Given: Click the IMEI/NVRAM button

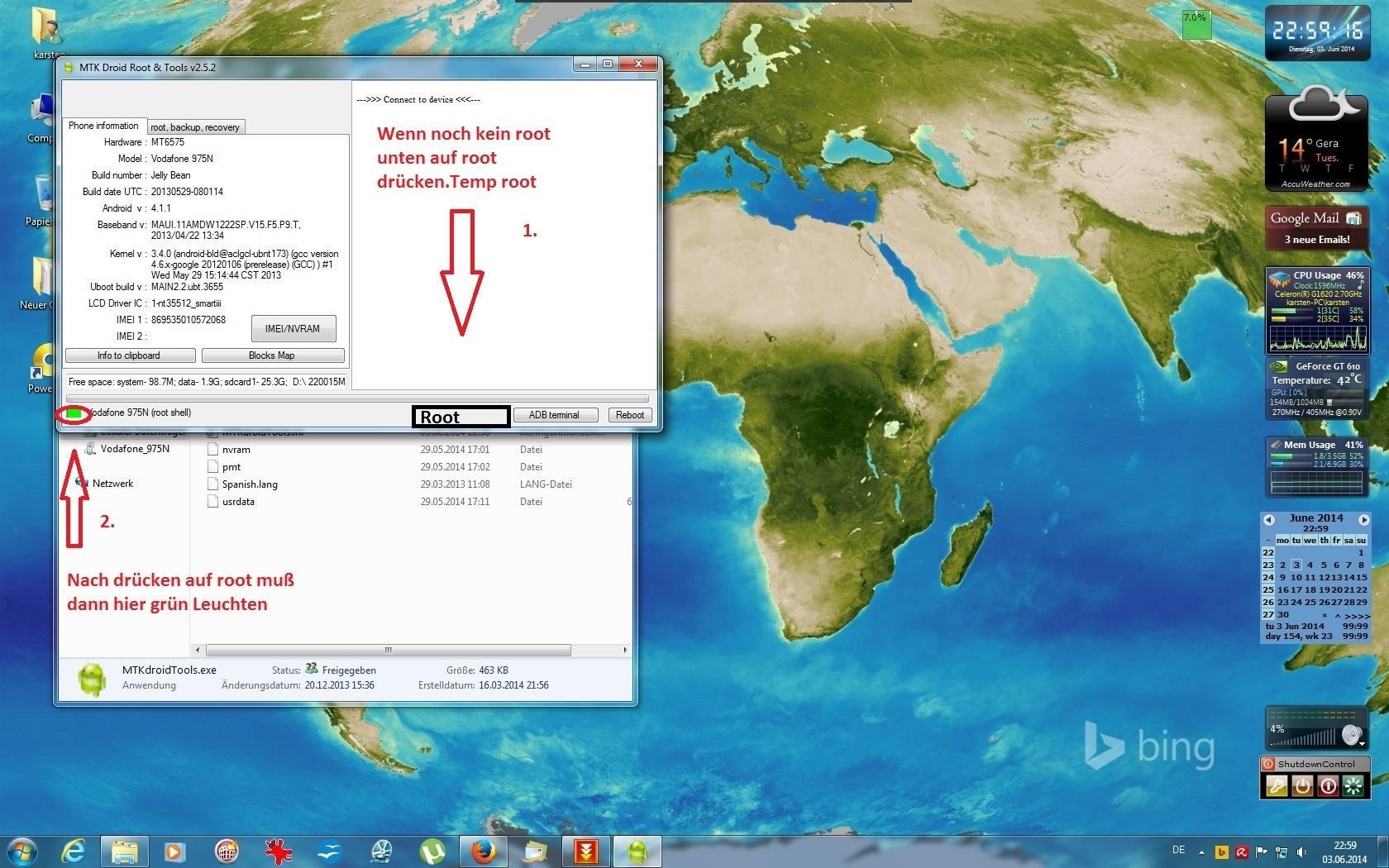Looking at the screenshot, I should (x=294, y=328).
